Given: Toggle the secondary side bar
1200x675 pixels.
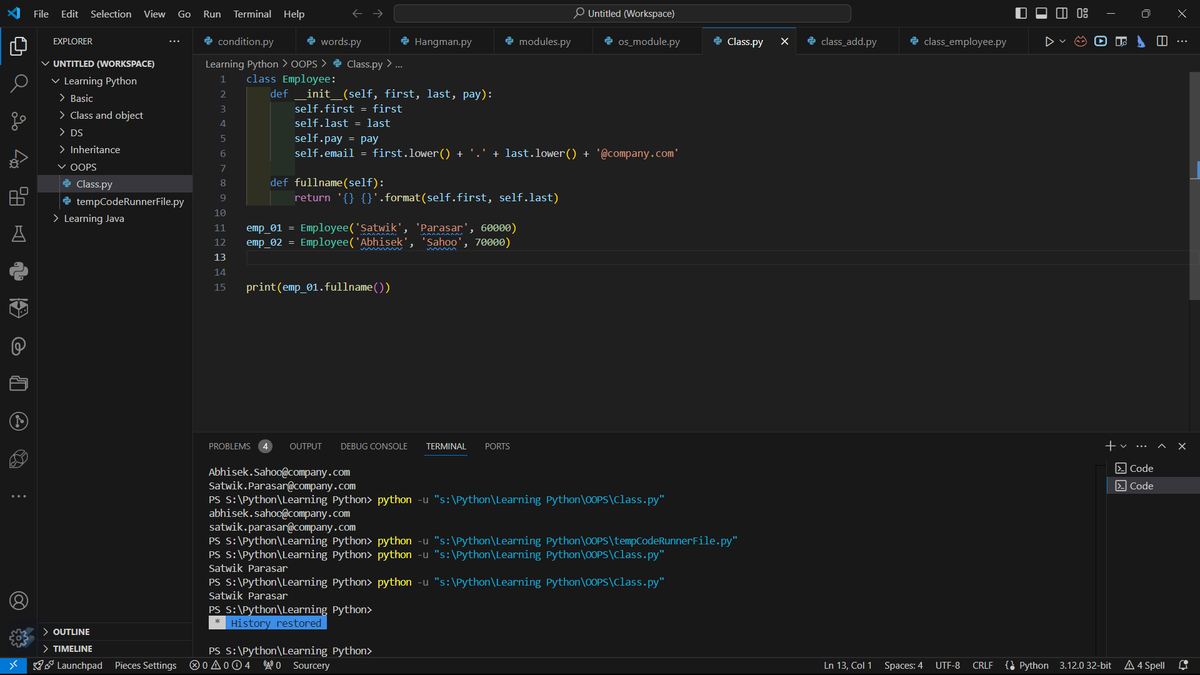Looking at the screenshot, I should (1062, 13).
